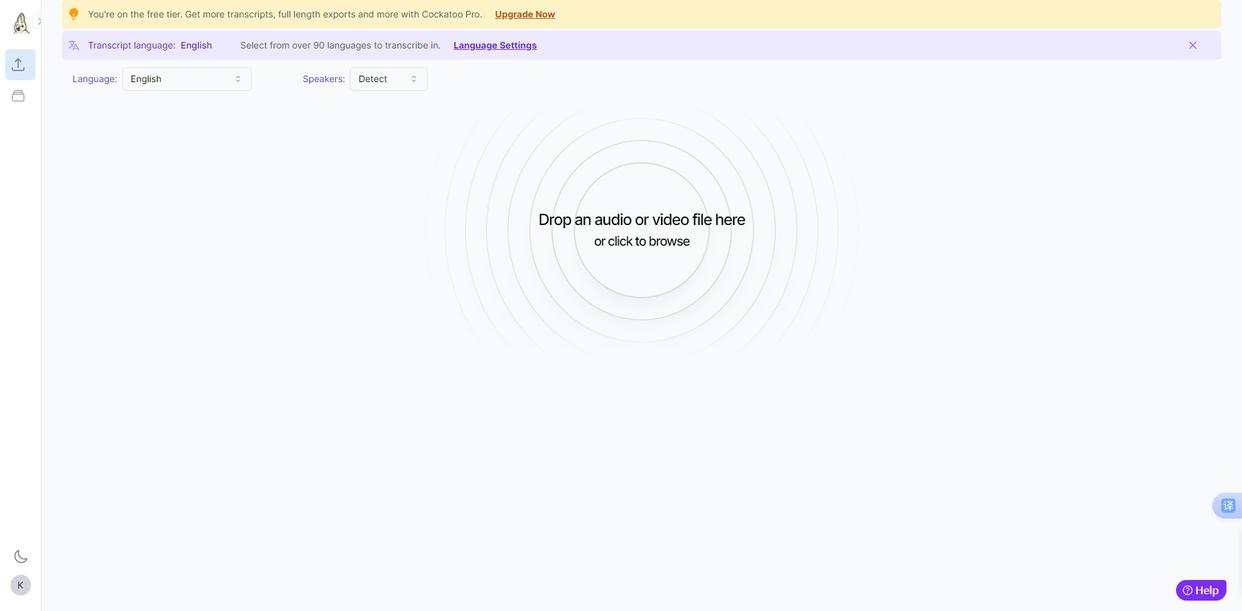Viewport: 1242px width, 611px height.
Task: Toggle dark mode with the moon icon
Action: [x=20, y=557]
